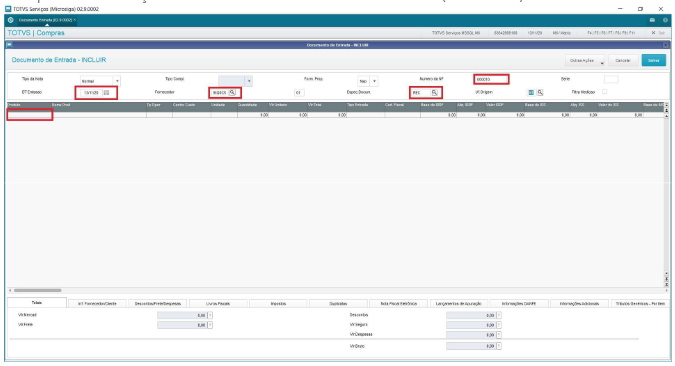The height and width of the screenshot is (366, 675).
Task: Open the Outras Ações dropdown menu
Action: (x=585, y=61)
